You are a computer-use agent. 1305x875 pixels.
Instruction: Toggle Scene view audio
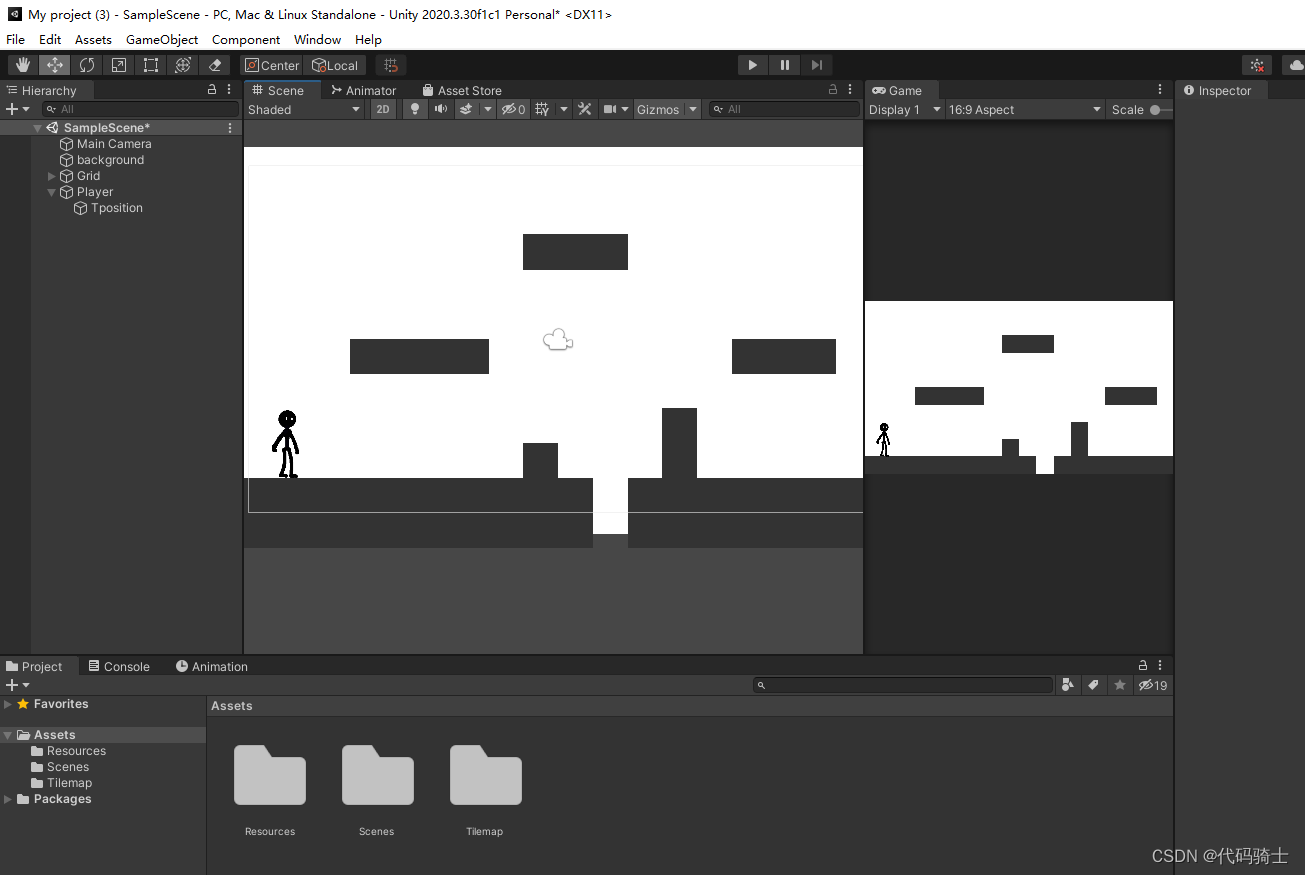[440, 109]
